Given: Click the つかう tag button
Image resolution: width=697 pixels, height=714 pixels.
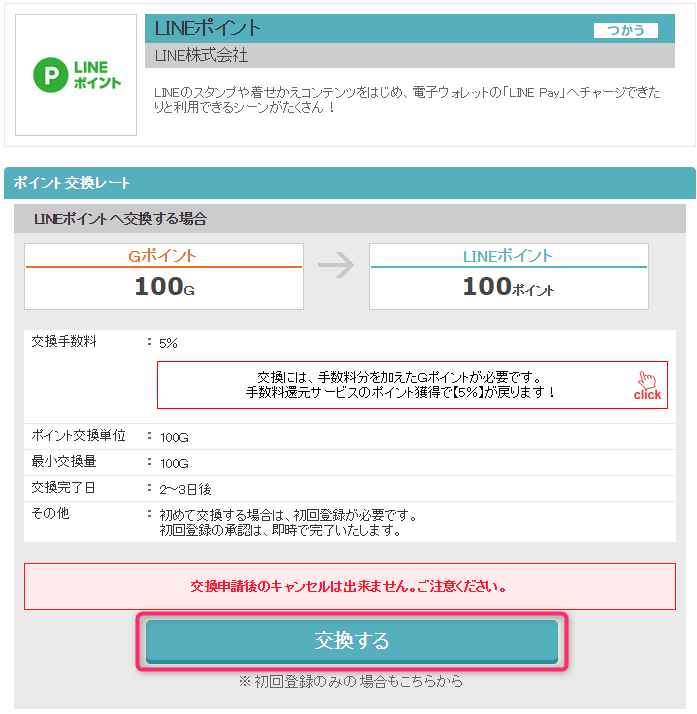Looking at the screenshot, I should pyautogui.click(x=626, y=31).
